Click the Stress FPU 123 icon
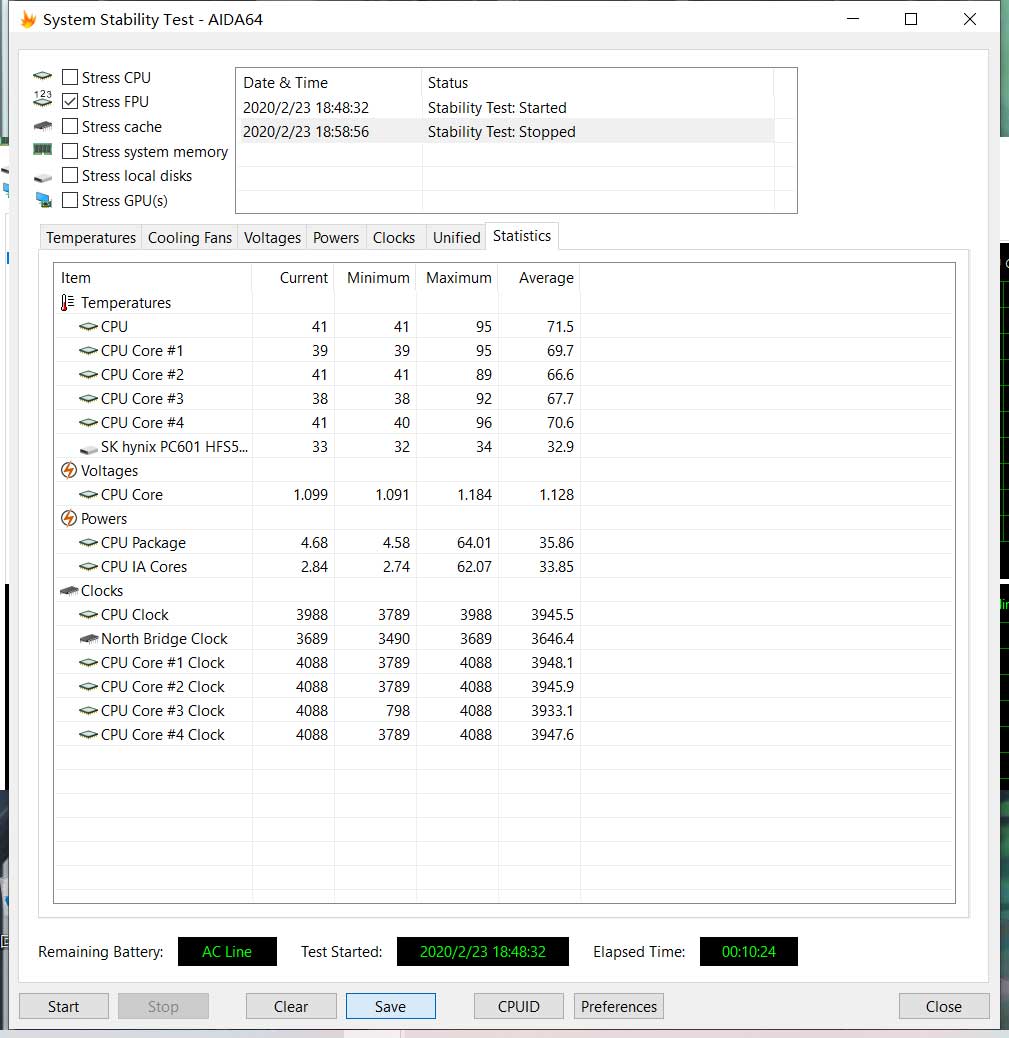The width and height of the screenshot is (1009, 1038). click(x=42, y=100)
